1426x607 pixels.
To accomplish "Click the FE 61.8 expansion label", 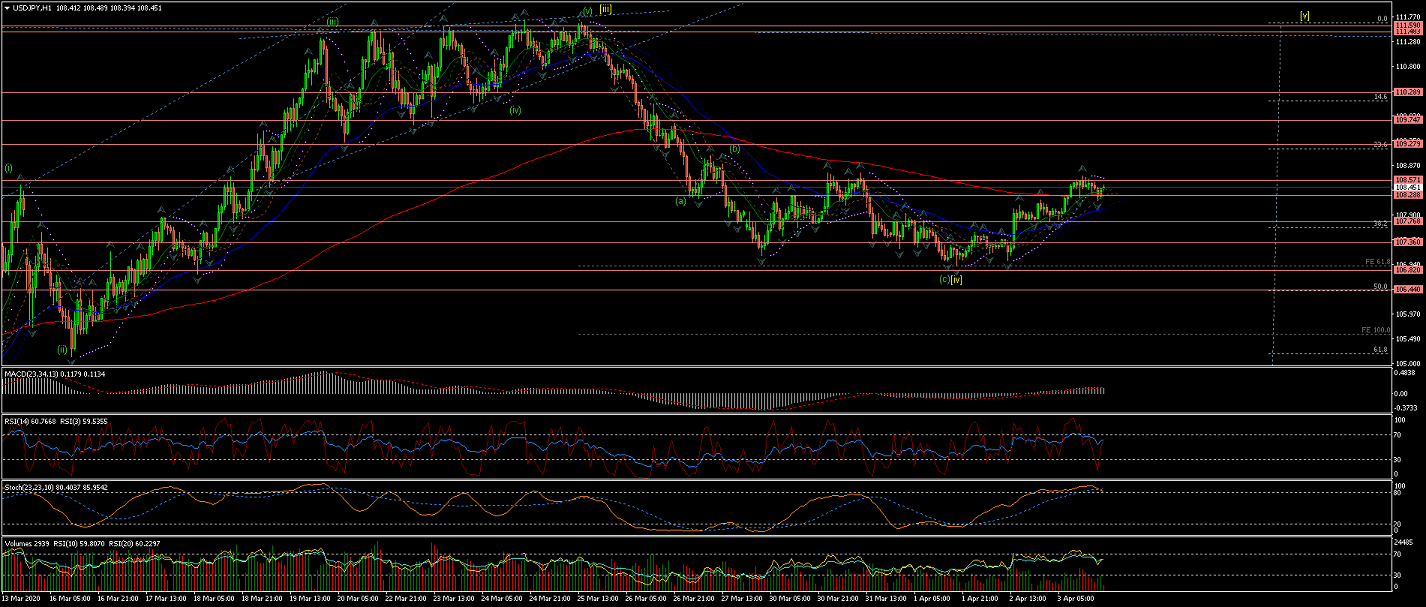I will tap(1378, 262).
